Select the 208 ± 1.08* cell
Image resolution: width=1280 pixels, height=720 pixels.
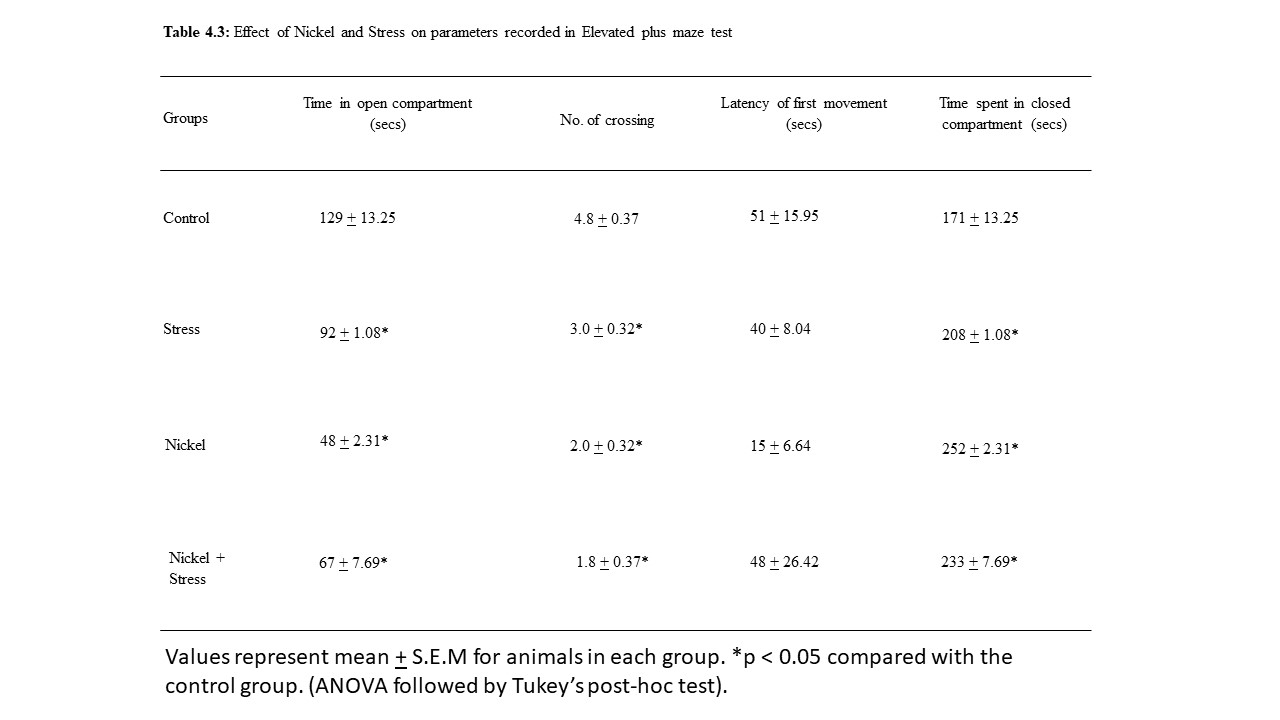coord(980,335)
